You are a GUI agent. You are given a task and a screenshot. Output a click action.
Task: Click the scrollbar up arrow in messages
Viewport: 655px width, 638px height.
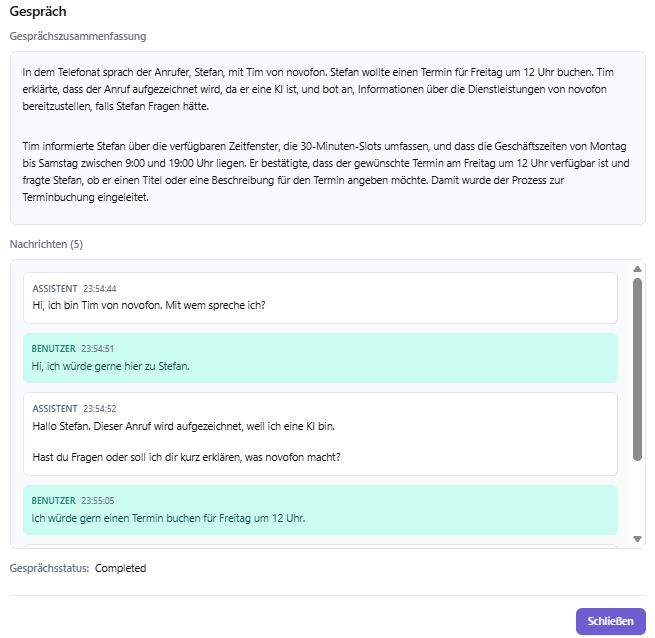(638, 269)
